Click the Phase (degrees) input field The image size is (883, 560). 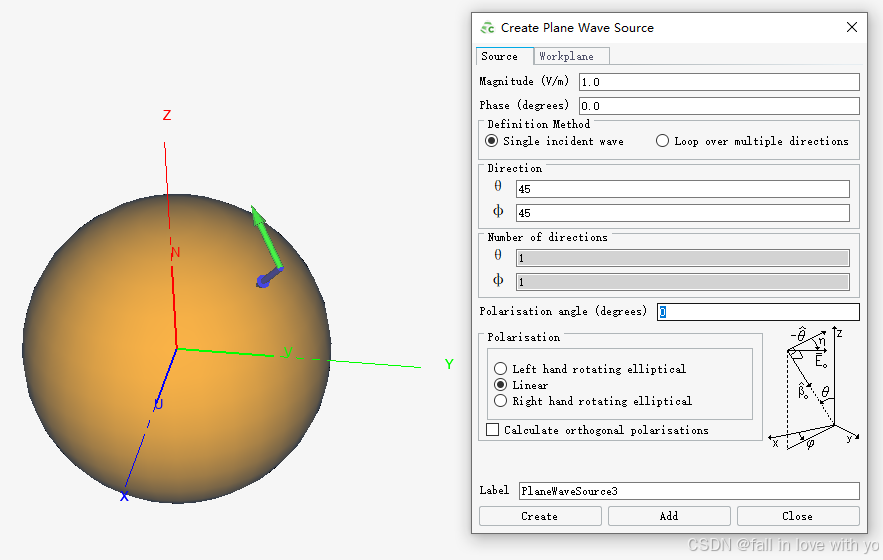(x=719, y=106)
